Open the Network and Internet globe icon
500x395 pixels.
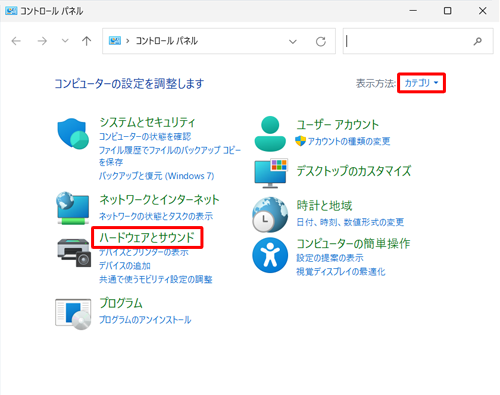point(73,208)
